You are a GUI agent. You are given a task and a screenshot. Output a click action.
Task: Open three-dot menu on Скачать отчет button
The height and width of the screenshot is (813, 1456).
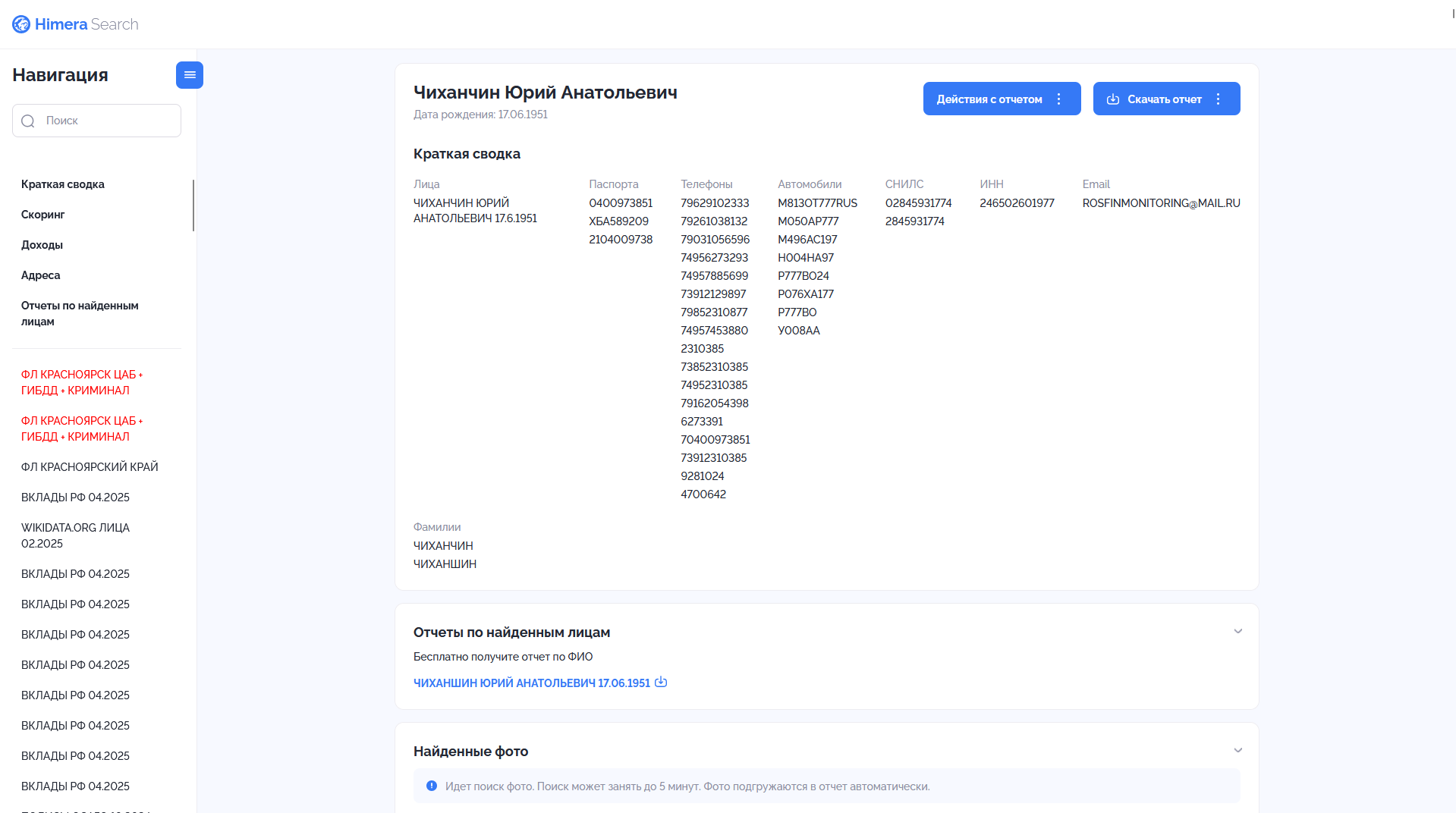pos(1219,99)
